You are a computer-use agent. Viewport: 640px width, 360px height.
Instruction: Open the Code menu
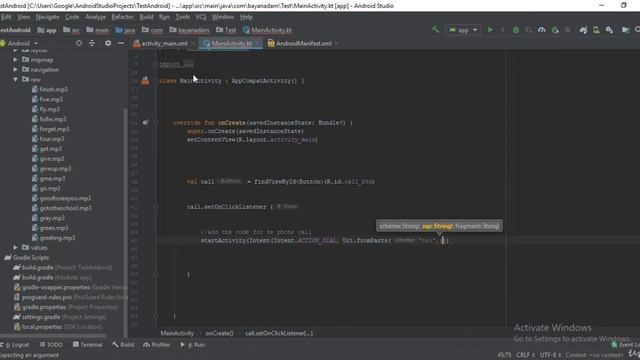point(72,17)
